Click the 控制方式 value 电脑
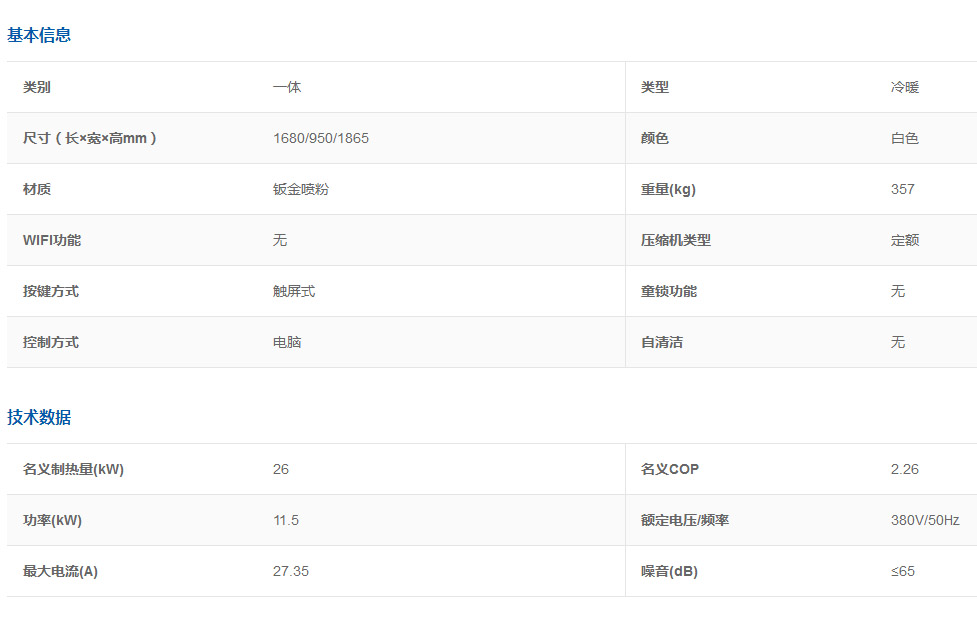 pyautogui.click(x=286, y=342)
